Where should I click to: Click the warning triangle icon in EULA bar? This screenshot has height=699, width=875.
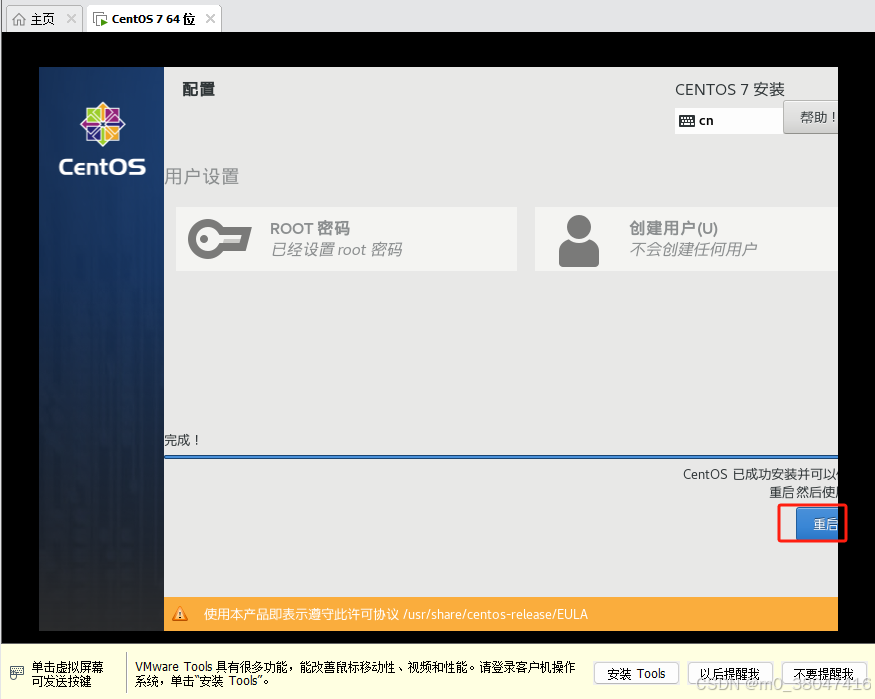[180, 614]
